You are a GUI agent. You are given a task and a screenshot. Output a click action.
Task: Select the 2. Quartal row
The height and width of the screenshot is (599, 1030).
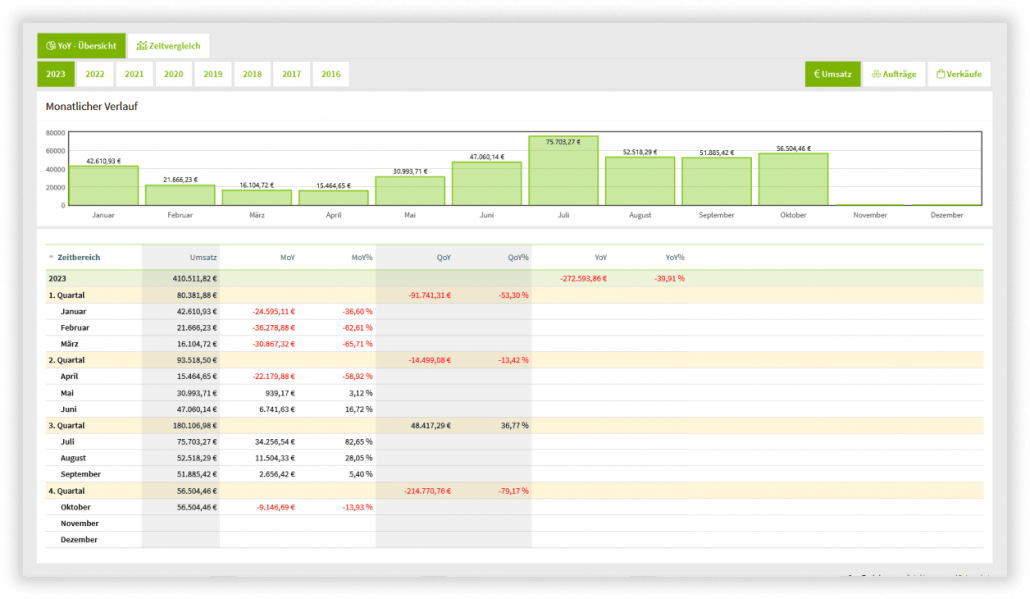[514, 361]
